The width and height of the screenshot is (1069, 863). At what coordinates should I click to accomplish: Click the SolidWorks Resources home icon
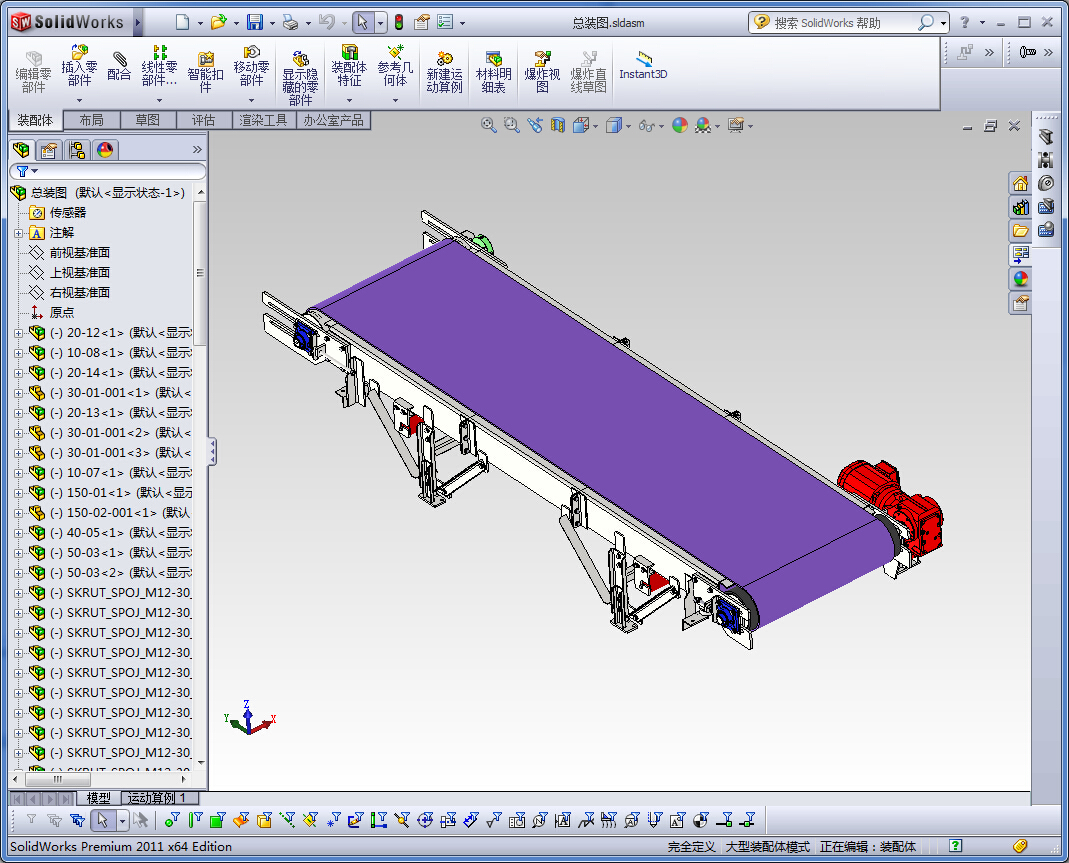click(1020, 183)
